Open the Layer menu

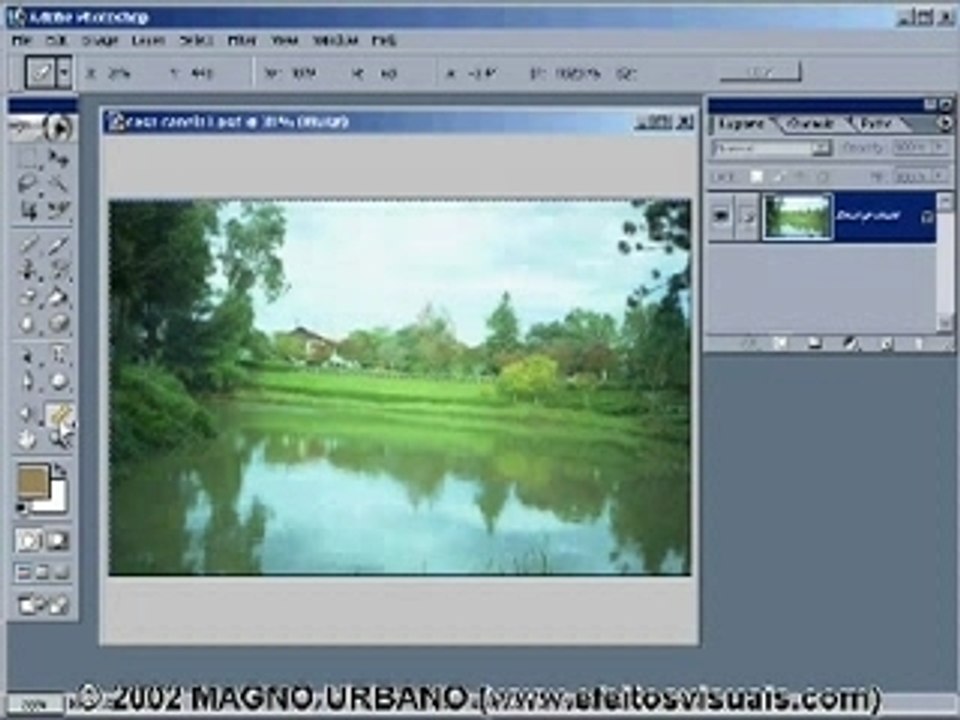[x=149, y=40]
